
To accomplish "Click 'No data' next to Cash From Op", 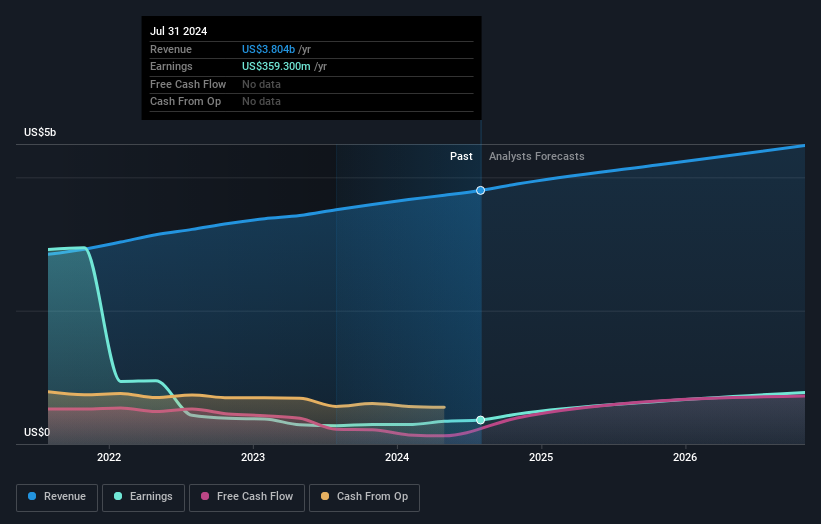I will pos(261,102).
